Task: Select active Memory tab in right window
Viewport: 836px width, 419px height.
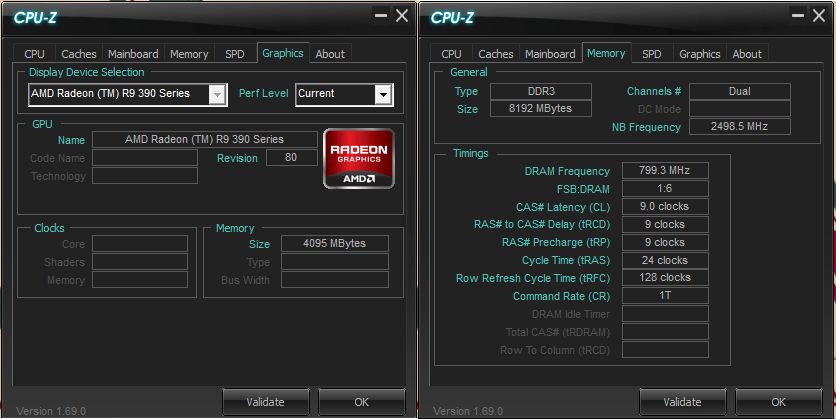Action: (x=606, y=53)
